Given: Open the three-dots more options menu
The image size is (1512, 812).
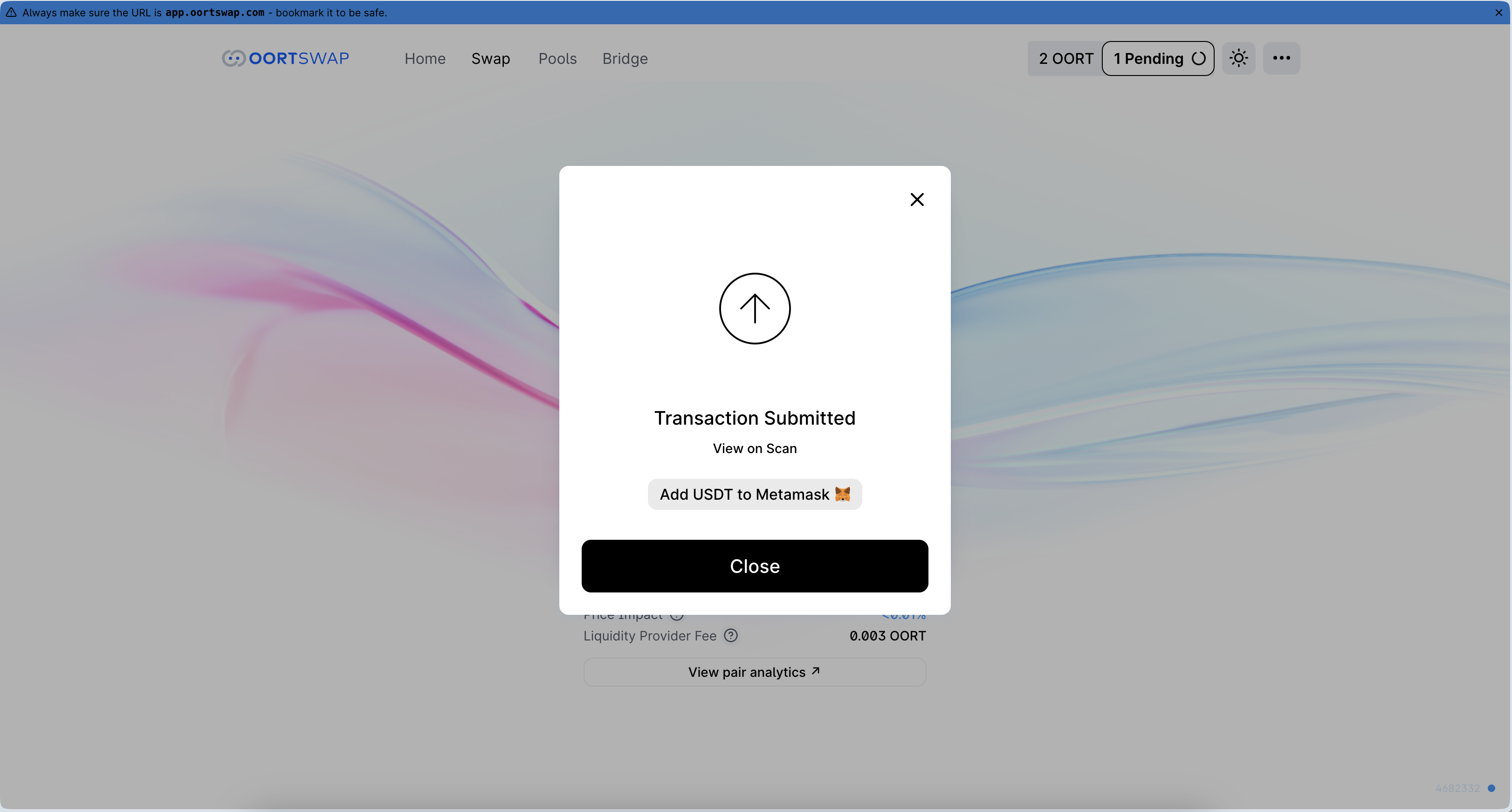Looking at the screenshot, I should (x=1281, y=58).
